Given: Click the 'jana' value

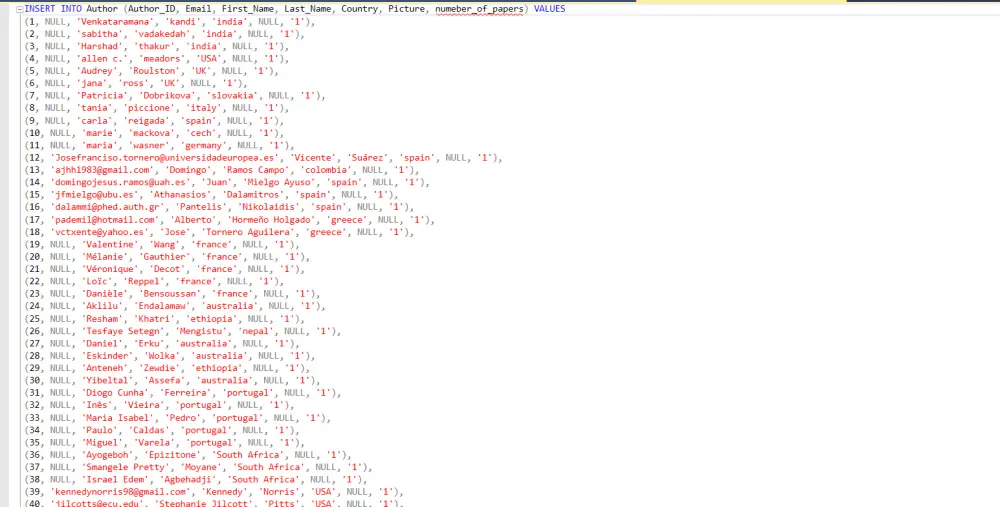Looking at the screenshot, I should click(x=92, y=84).
